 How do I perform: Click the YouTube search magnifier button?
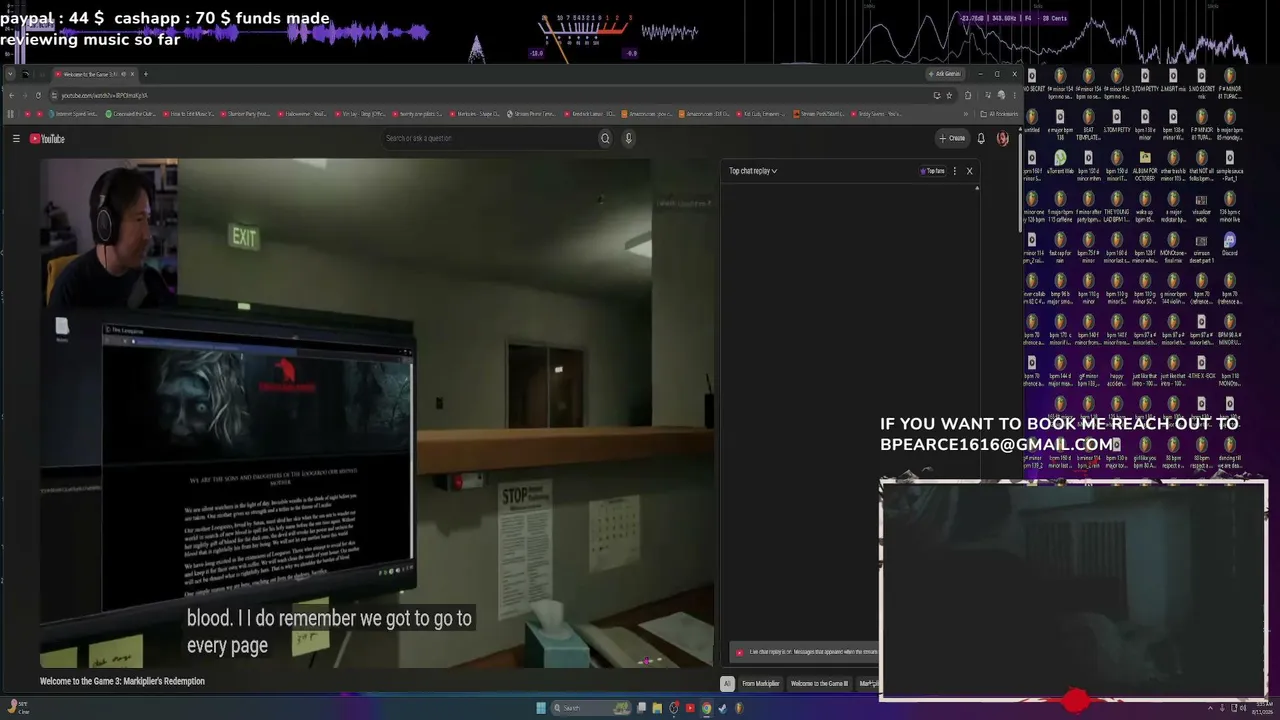(x=605, y=139)
